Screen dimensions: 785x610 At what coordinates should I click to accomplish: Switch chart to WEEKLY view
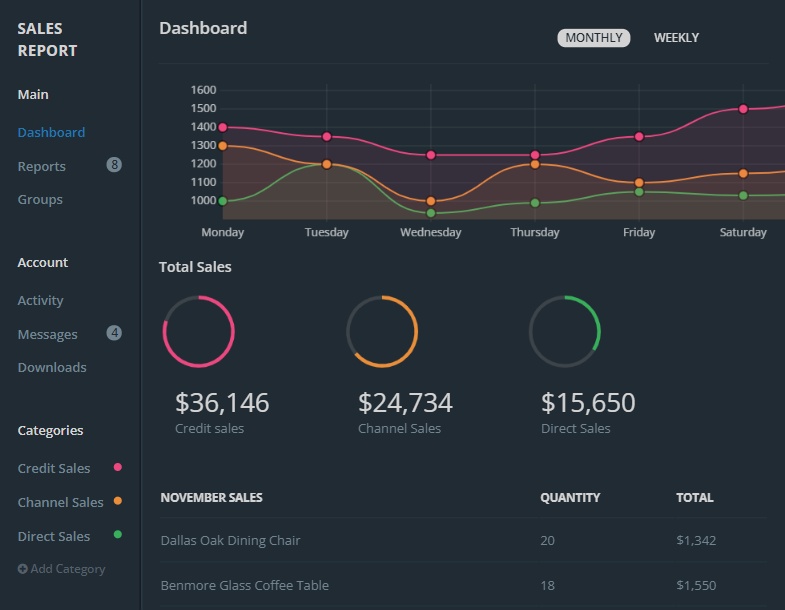point(676,38)
